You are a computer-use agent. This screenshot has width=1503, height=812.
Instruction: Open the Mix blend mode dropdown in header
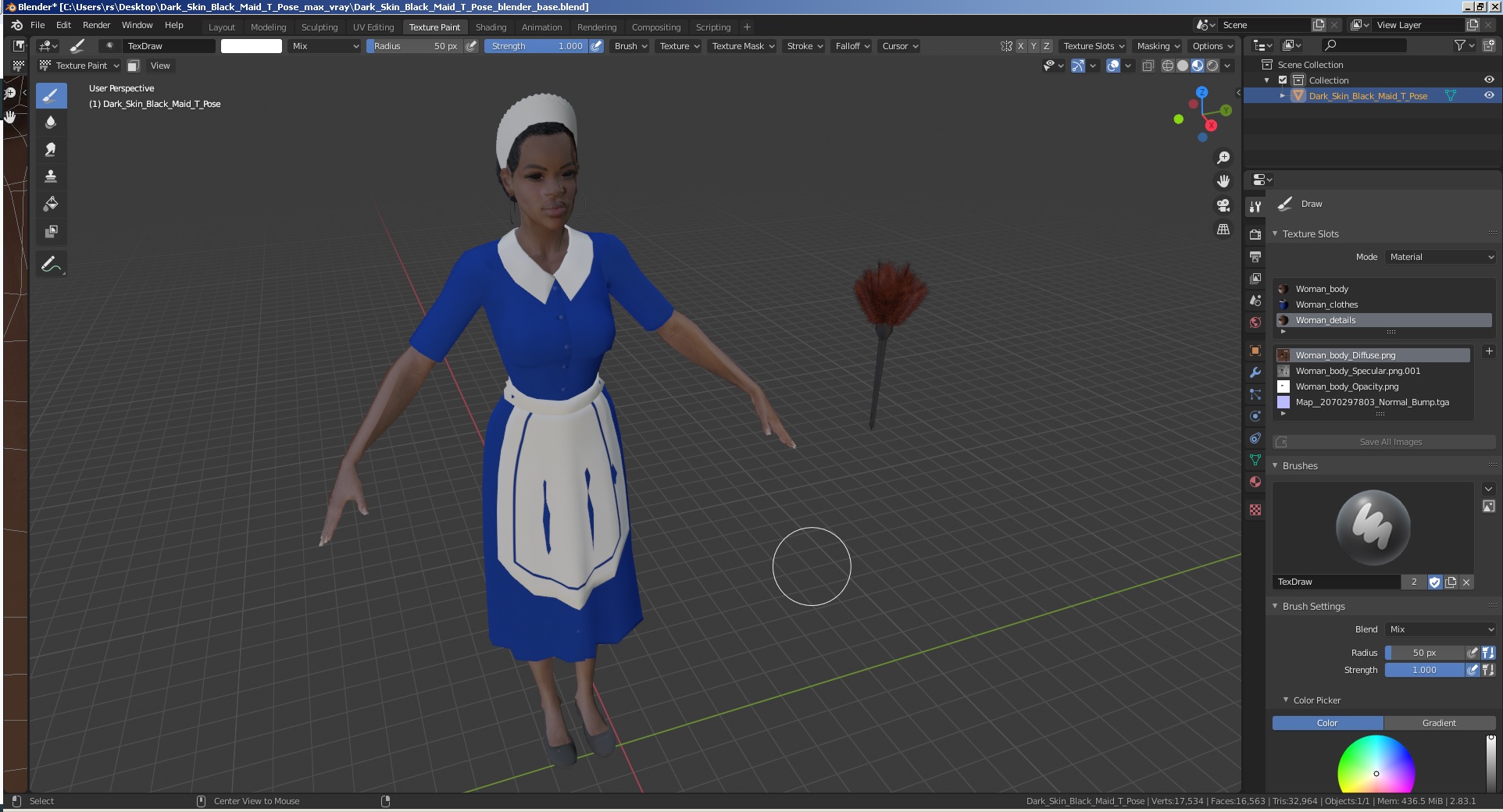[325, 46]
